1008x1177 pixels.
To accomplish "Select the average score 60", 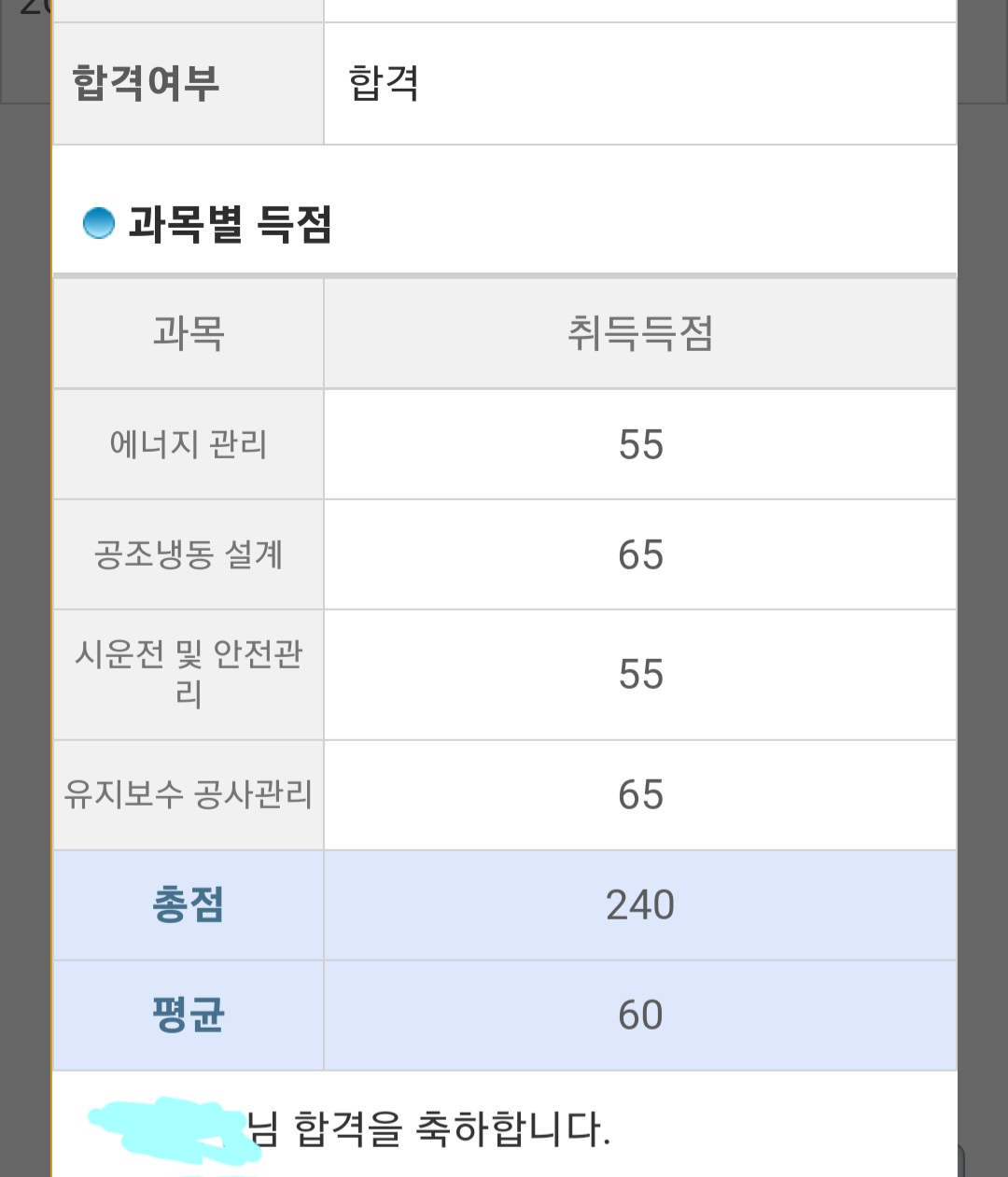I will pyautogui.click(x=640, y=1015).
